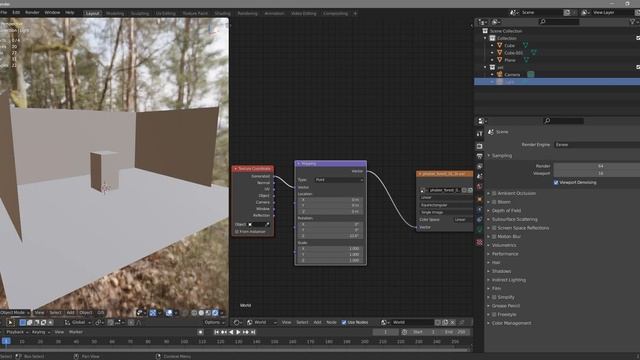Click the outliner search field
640x360 pixels.
click(x=558, y=22)
